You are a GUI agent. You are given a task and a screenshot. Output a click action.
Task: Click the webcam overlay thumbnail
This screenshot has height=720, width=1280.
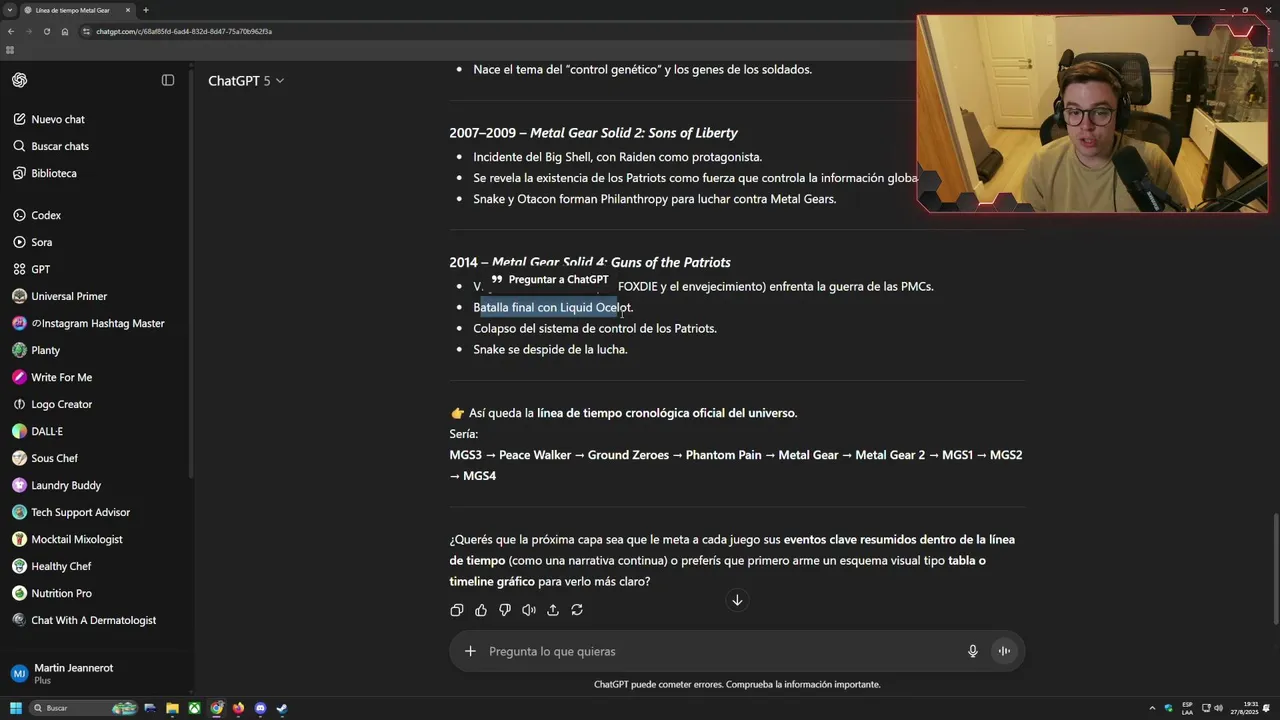1093,113
